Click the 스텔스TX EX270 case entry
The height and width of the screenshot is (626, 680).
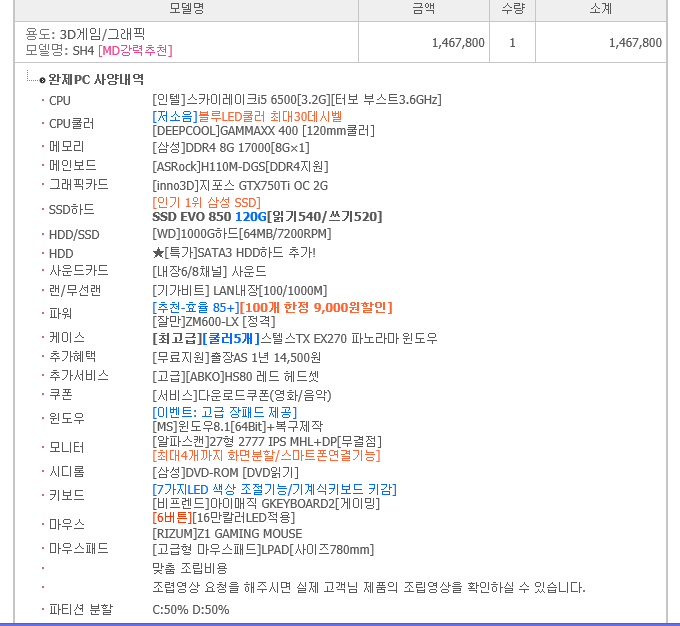point(294,338)
